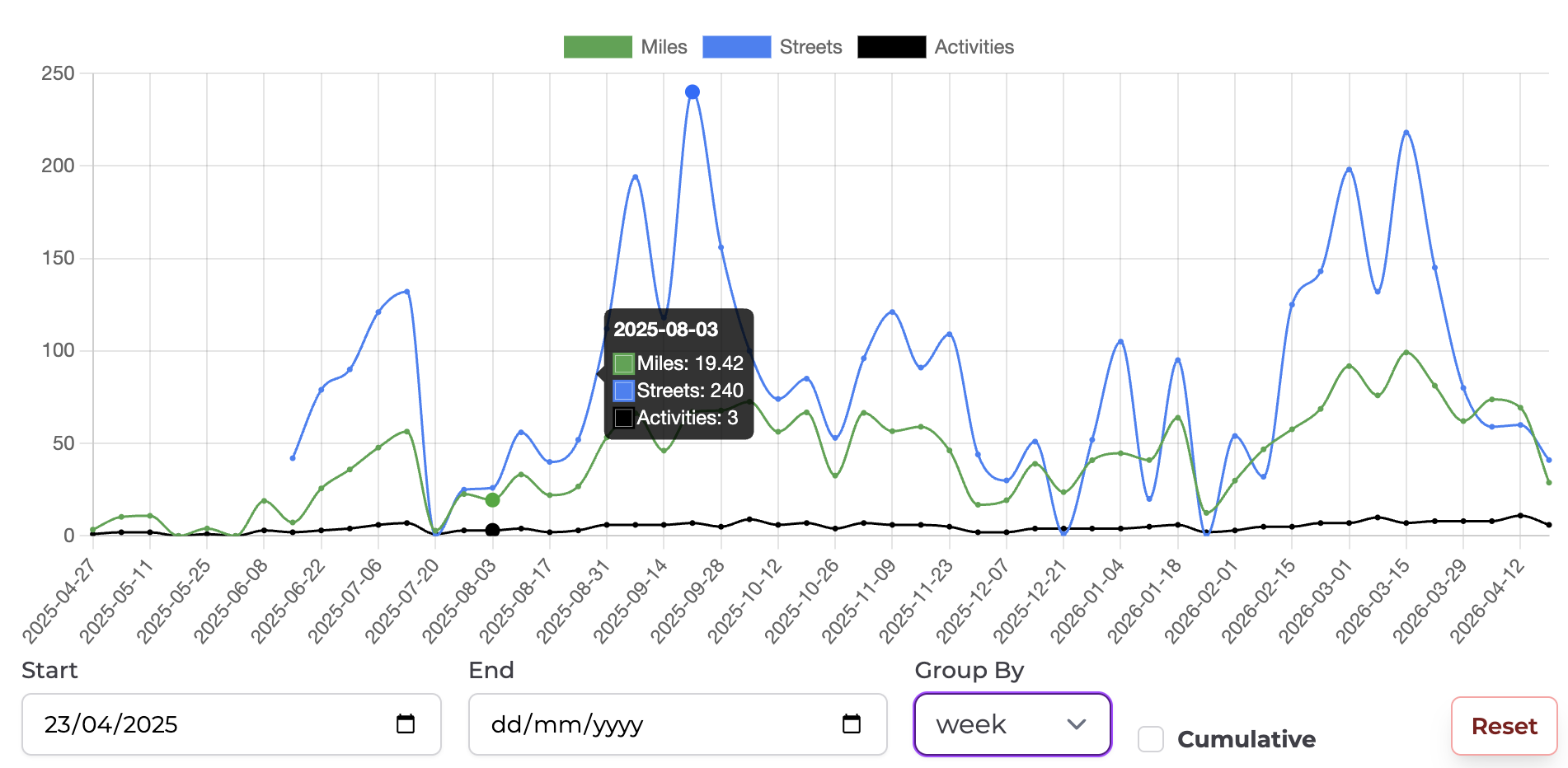Toggle the Activities legend black swatch

[892, 47]
